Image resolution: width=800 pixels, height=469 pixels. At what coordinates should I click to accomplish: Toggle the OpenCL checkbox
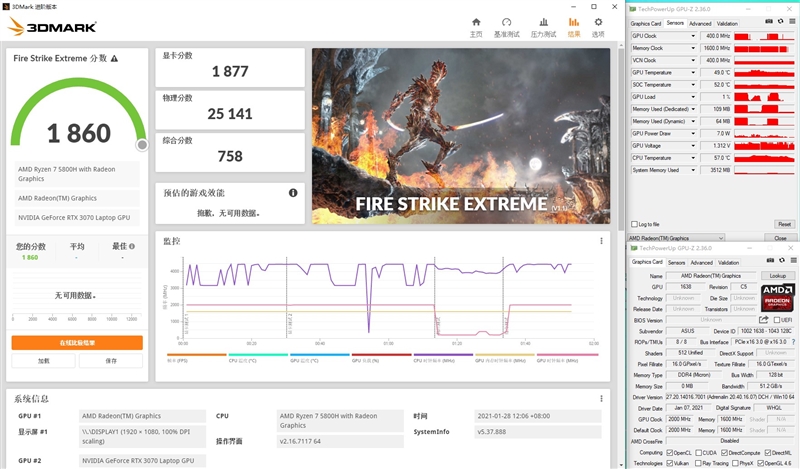coord(670,453)
